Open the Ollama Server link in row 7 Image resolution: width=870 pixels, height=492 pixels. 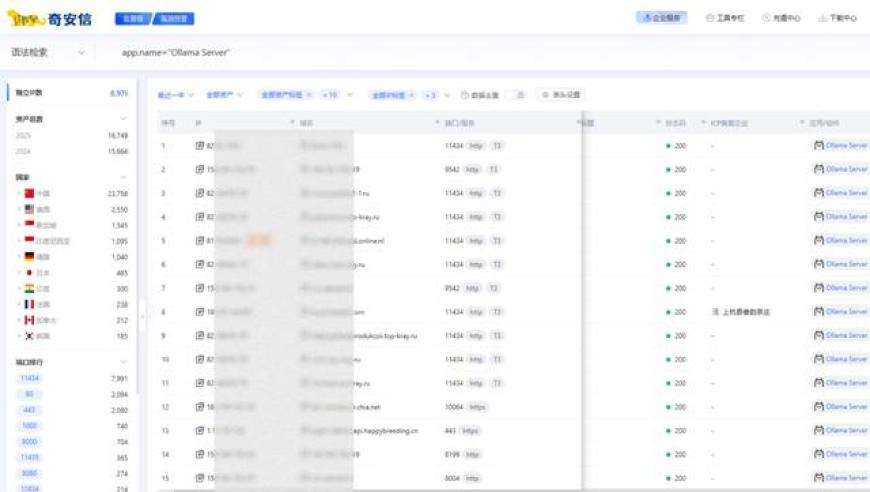point(846,288)
